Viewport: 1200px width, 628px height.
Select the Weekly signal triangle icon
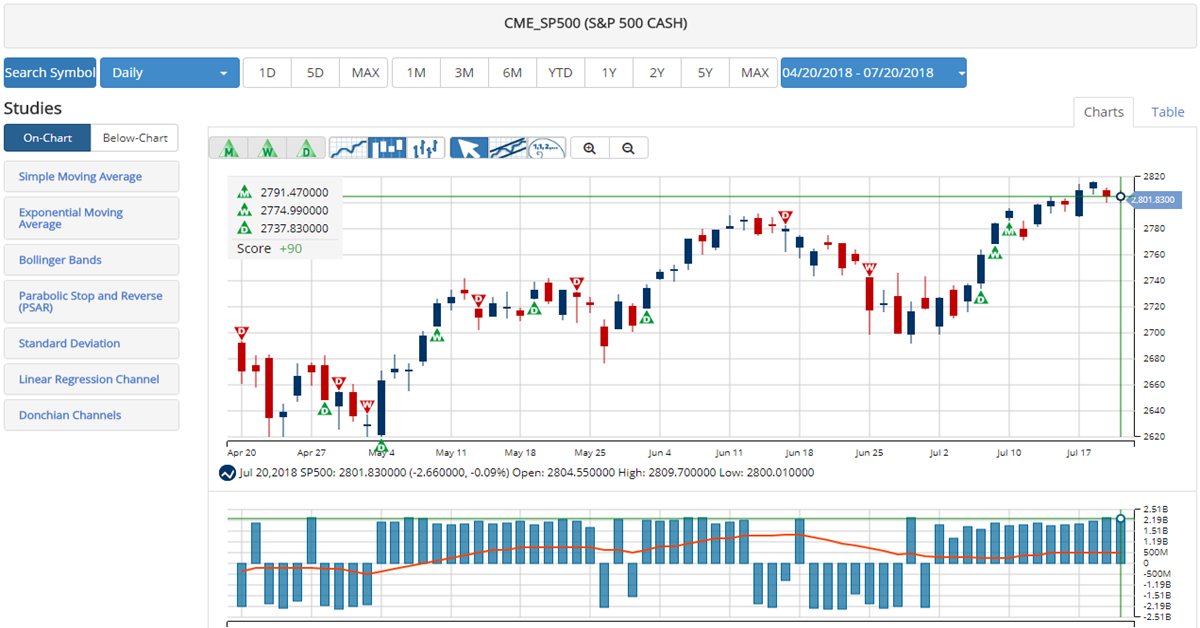click(267, 147)
